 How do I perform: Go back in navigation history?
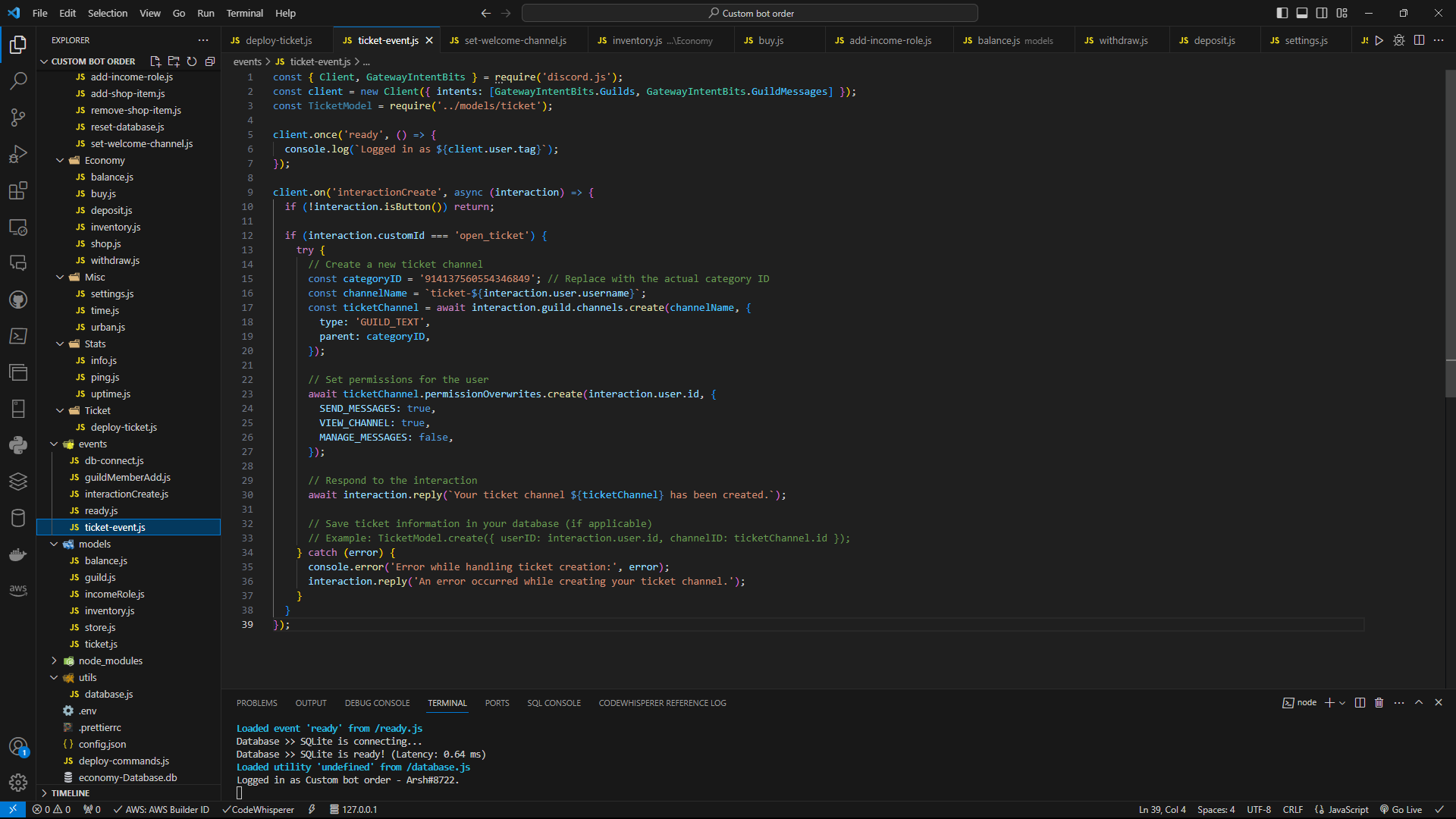[x=486, y=13]
